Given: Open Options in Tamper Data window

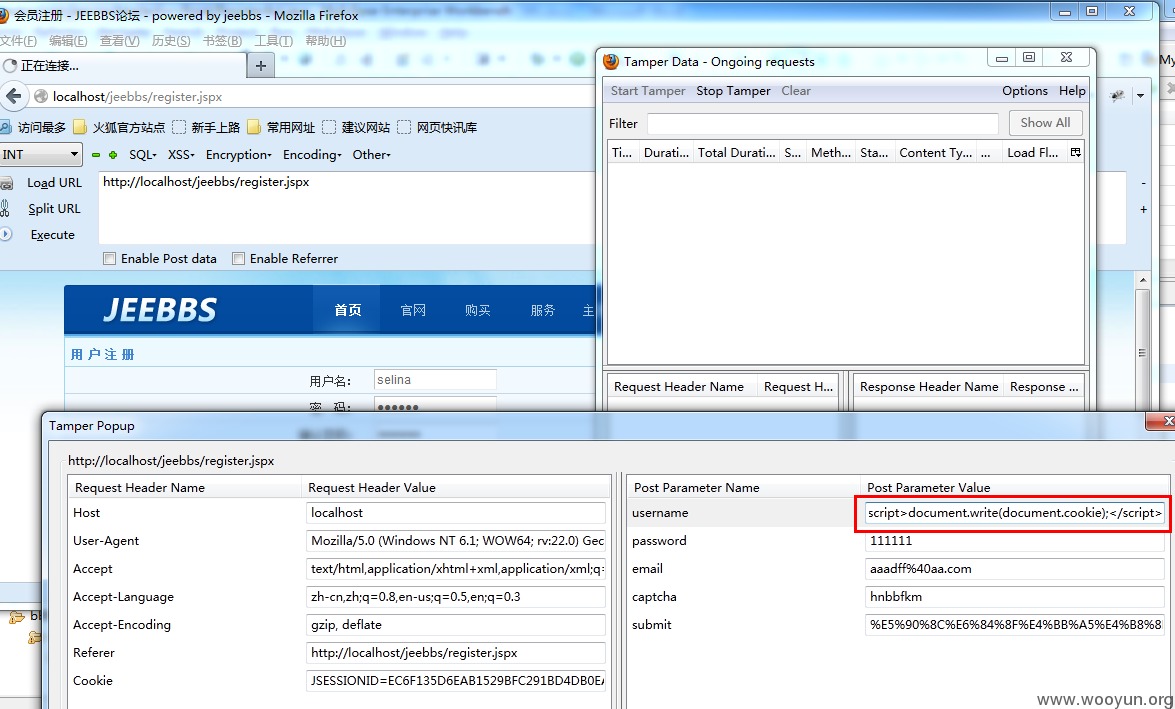Looking at the screenshot, I should [x=1024, y=91].
